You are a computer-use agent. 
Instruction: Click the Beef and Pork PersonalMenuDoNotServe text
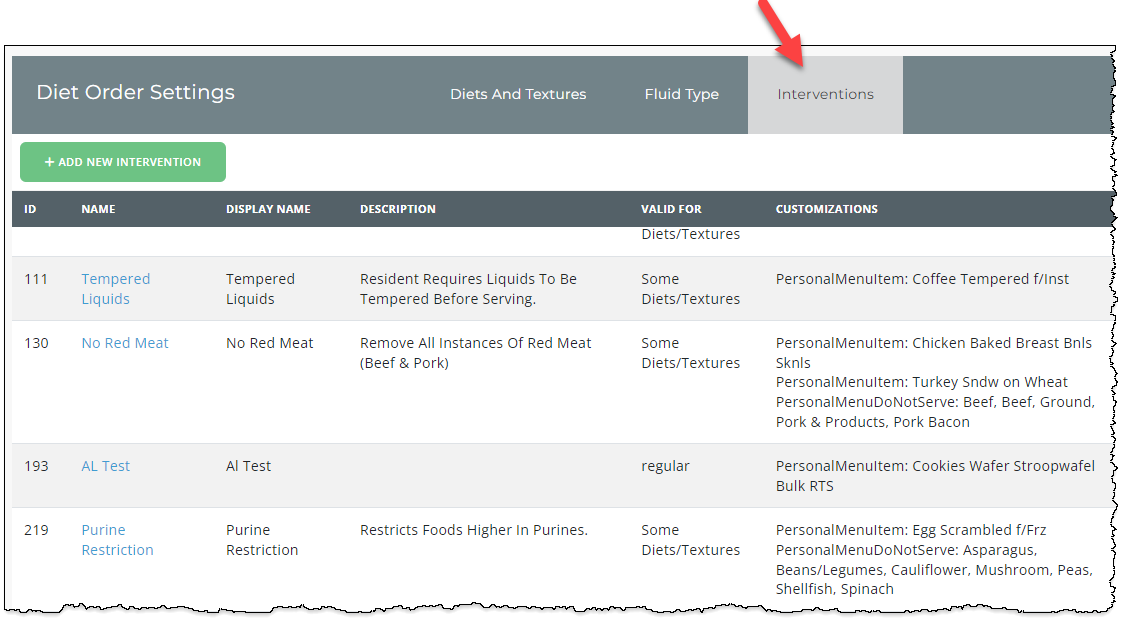[x=935, y=412]
